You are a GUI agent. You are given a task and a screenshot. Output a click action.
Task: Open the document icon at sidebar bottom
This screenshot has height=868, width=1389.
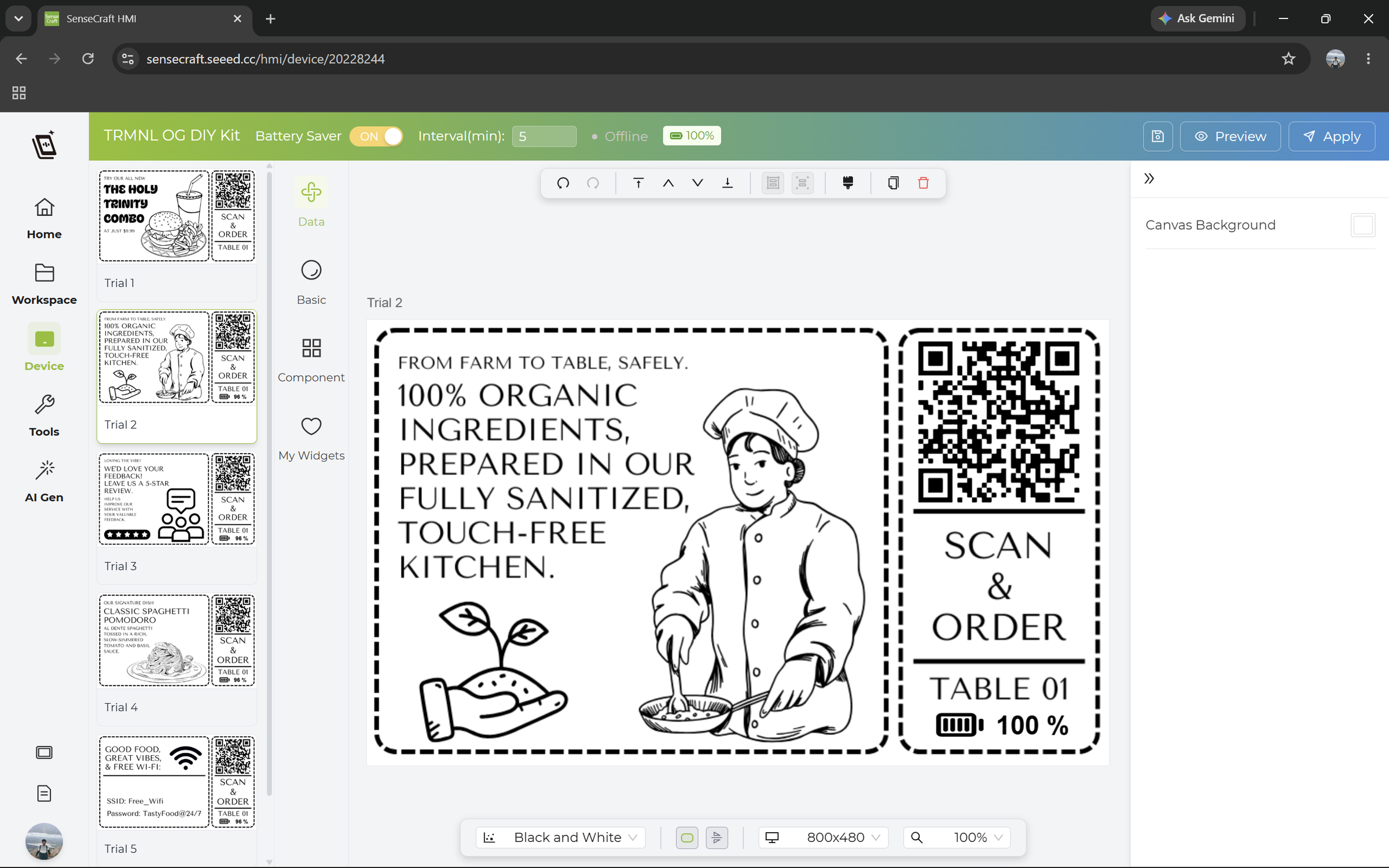[x=44, y=793]
